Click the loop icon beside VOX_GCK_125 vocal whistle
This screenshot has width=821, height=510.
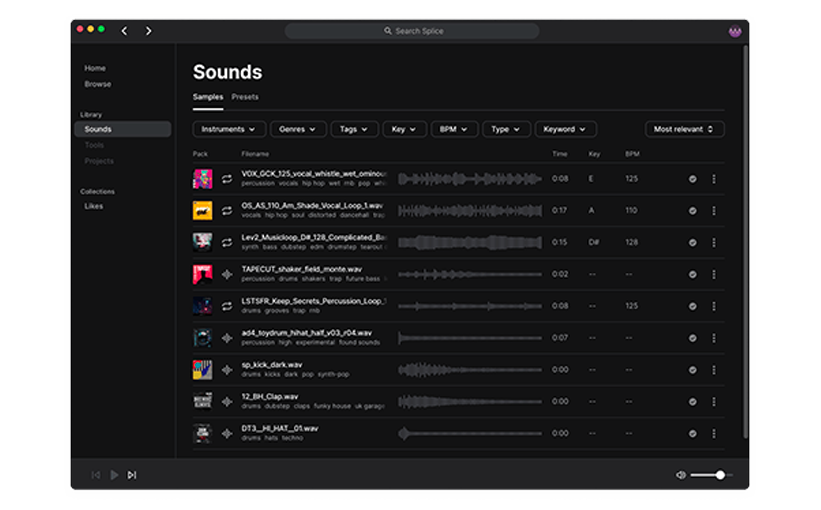click(x=227, y=179)
